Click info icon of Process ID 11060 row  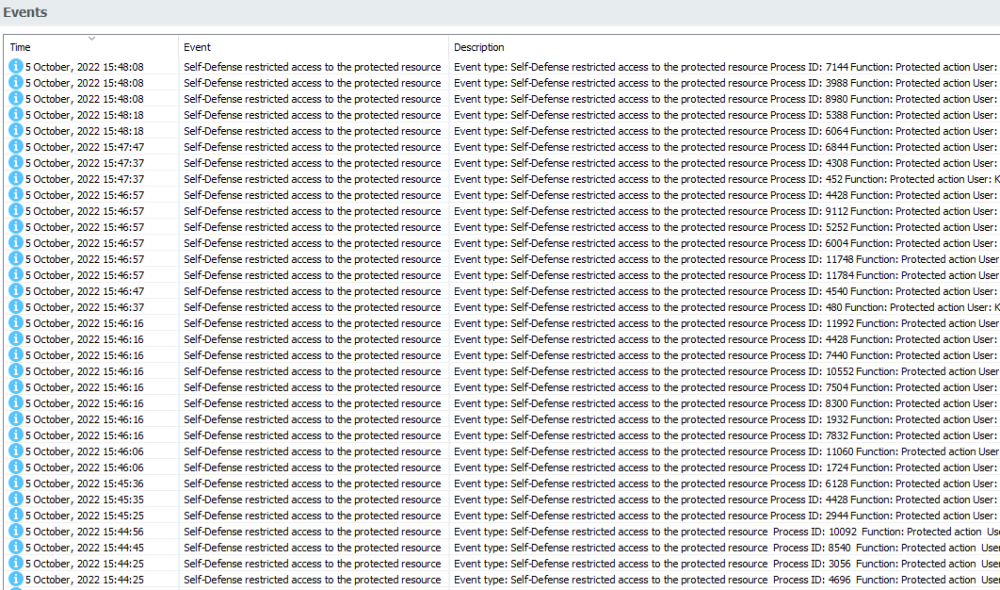16,451
